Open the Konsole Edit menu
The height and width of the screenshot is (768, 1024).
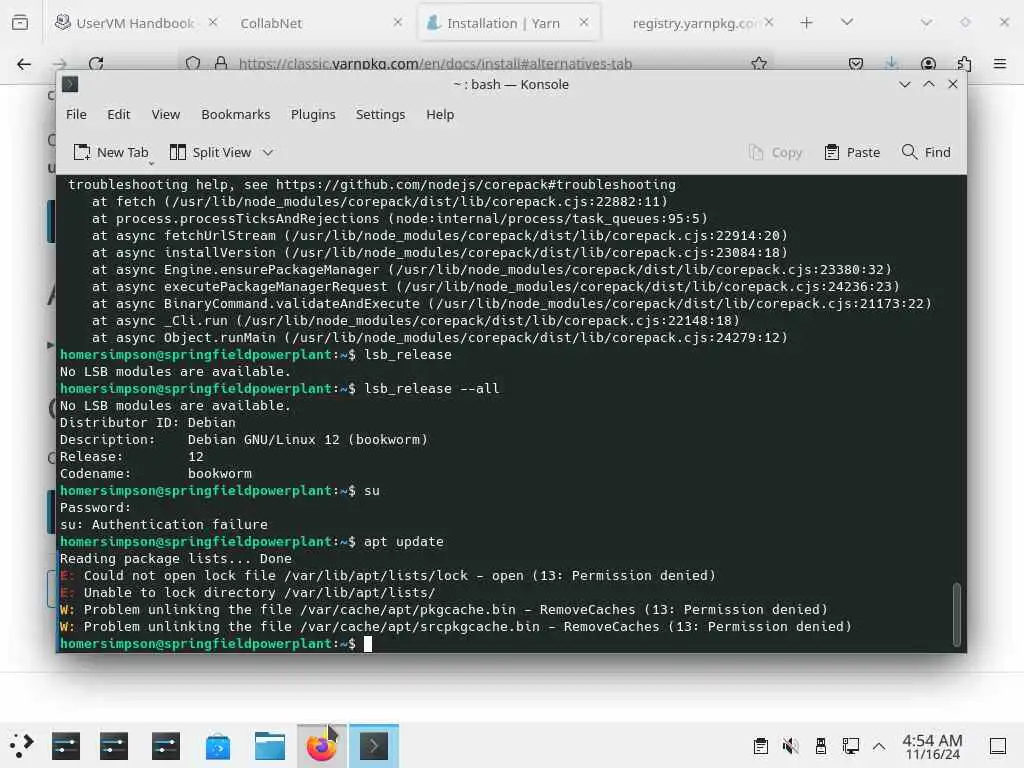click(118, 114)
